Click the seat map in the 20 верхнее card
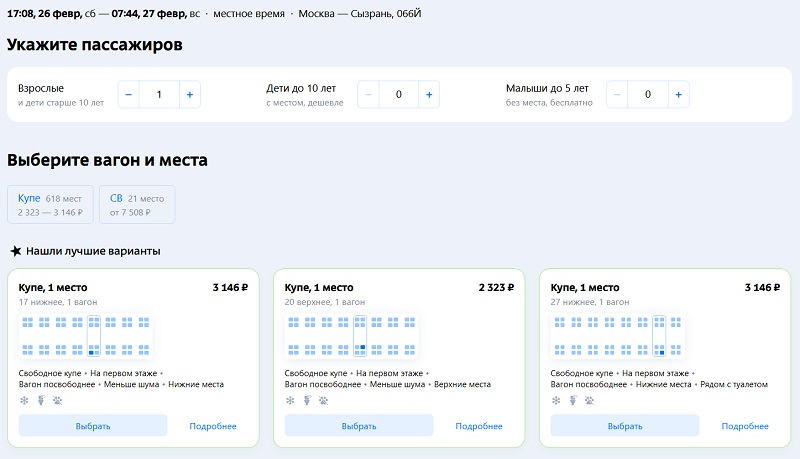Screen dimensions: 800x459 353,337
